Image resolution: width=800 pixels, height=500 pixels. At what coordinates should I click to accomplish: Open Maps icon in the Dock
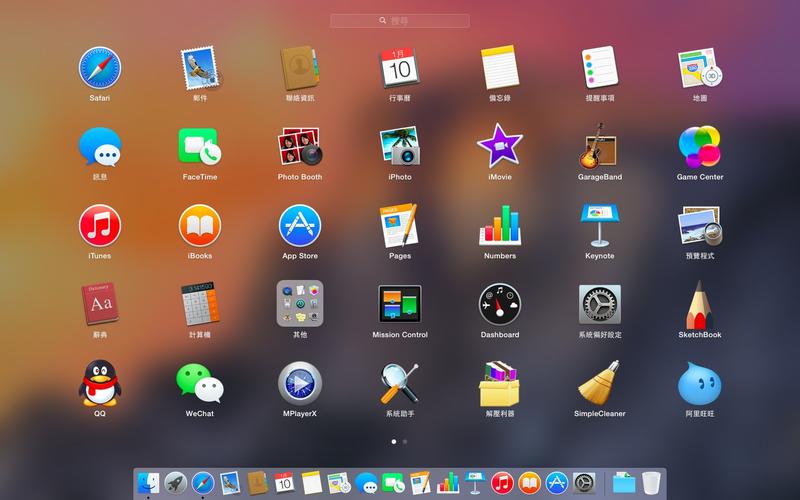339,483
